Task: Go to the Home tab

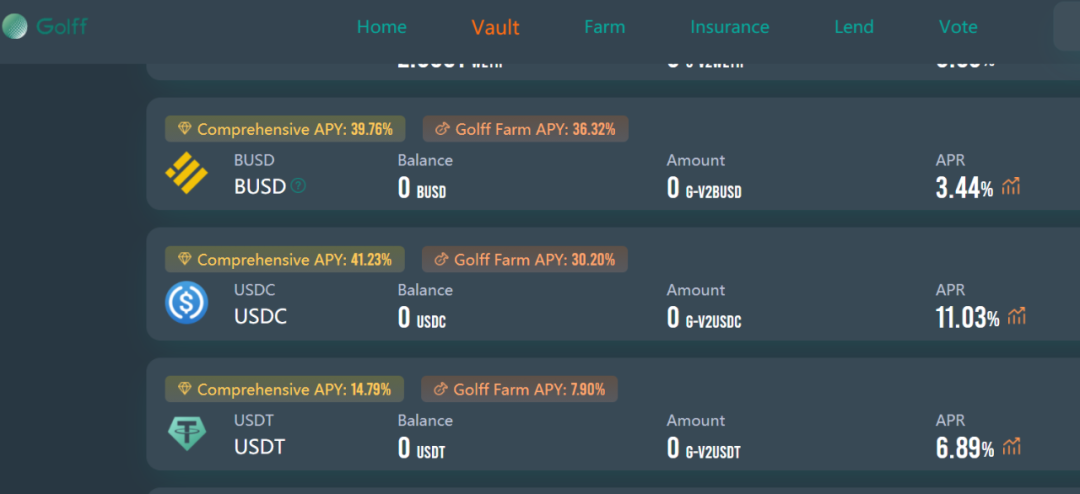Action: point(382,27)
